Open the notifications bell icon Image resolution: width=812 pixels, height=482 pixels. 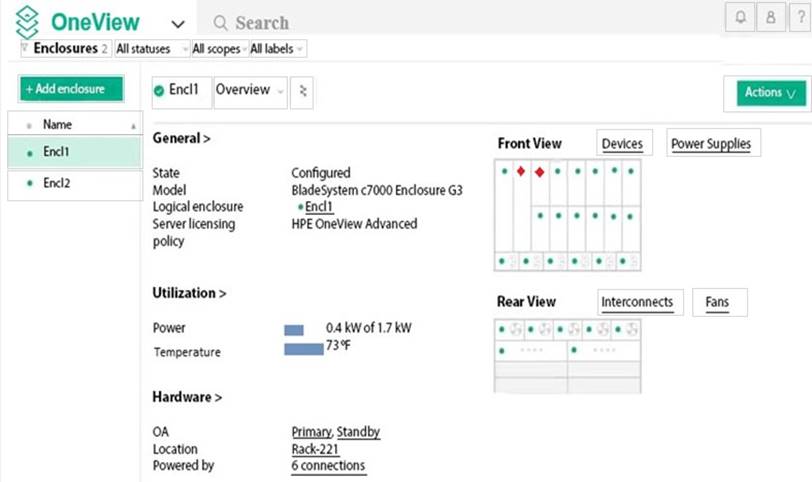click(738, 18)
